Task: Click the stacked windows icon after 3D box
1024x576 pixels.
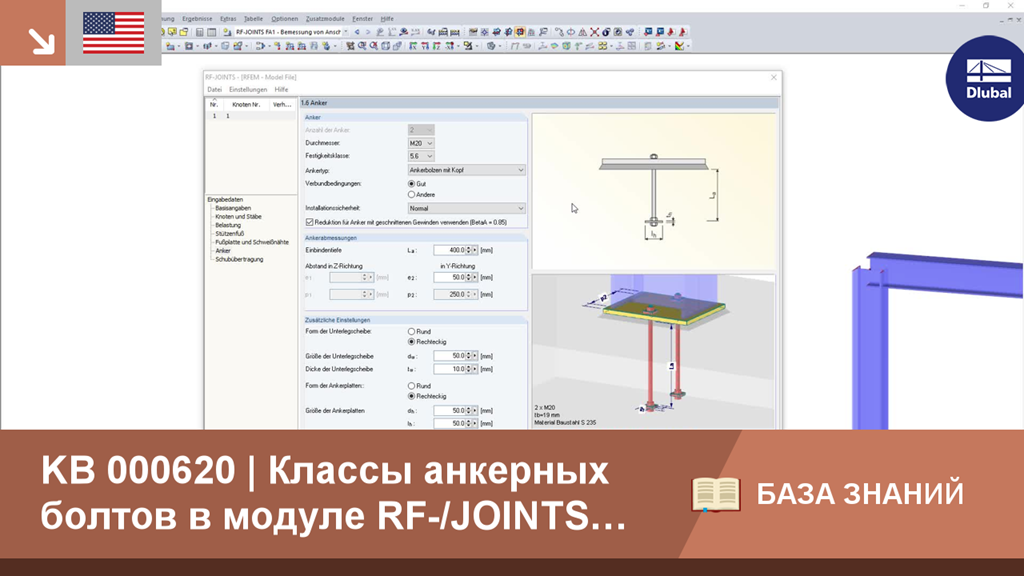Action: point(396,46)
